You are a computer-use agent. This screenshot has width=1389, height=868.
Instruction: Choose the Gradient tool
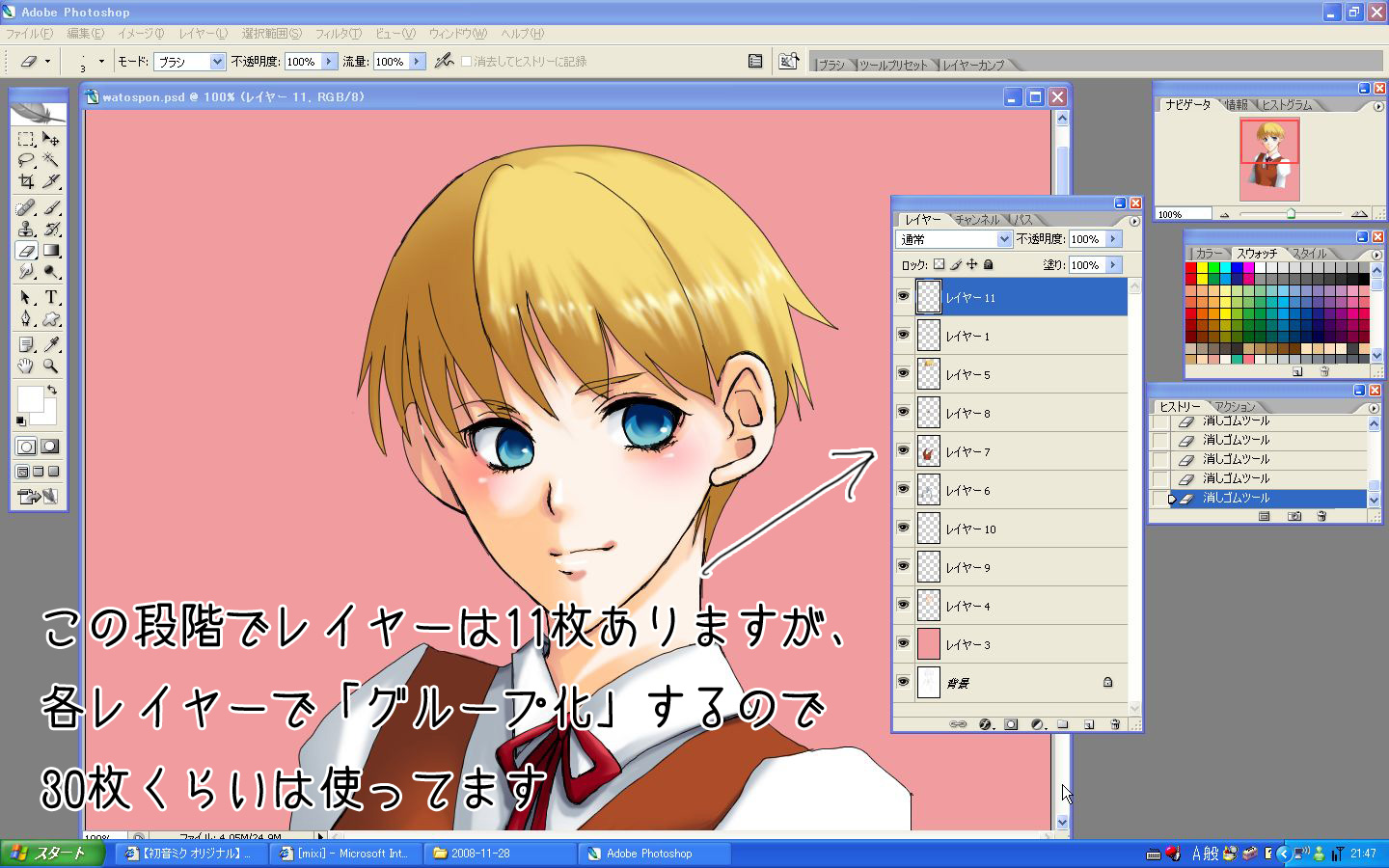click(51, 250)
